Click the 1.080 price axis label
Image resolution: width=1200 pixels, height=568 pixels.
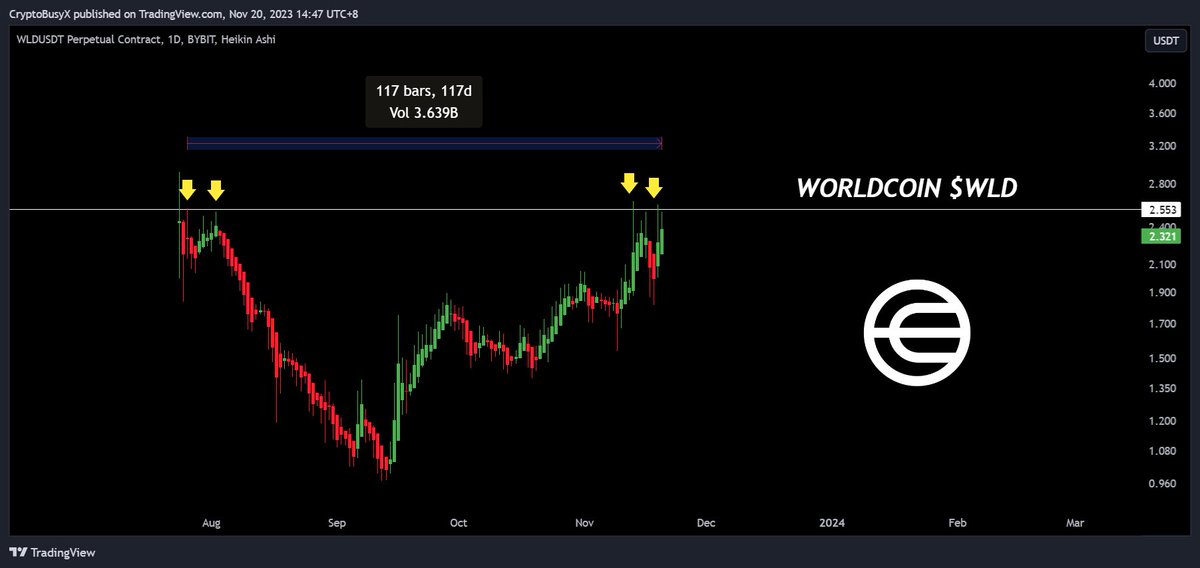(x=1162, y=451)
